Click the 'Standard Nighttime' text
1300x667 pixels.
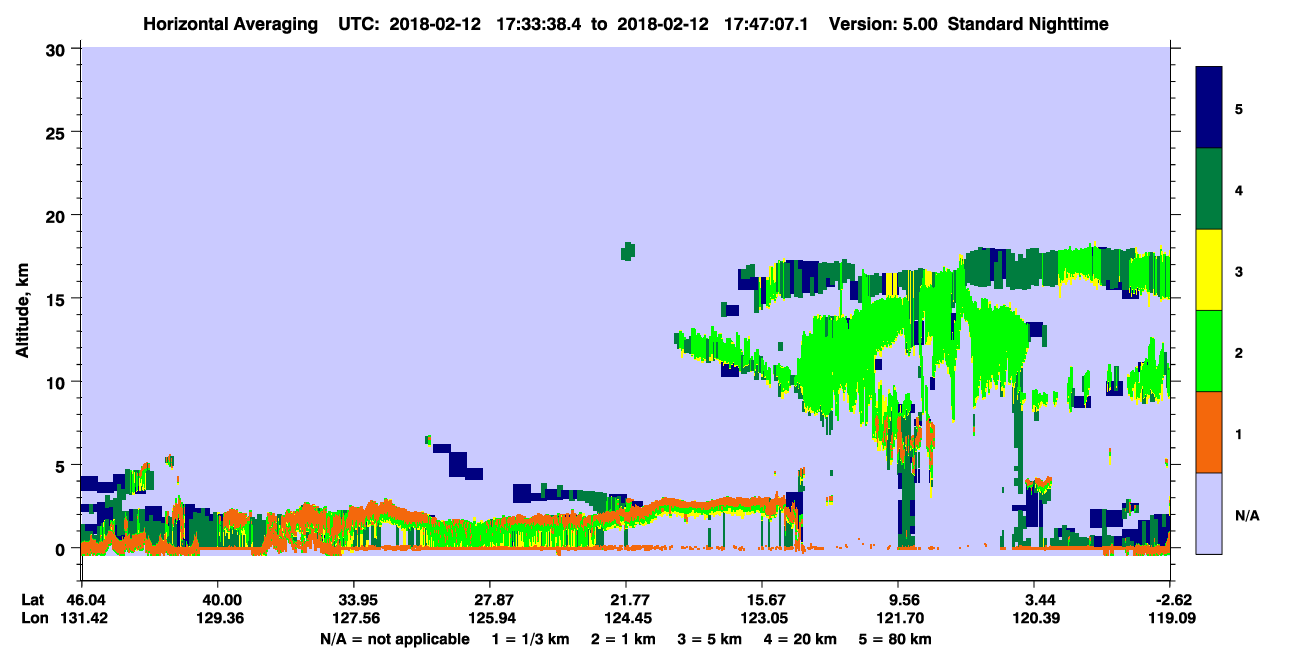click(1028, 23)
